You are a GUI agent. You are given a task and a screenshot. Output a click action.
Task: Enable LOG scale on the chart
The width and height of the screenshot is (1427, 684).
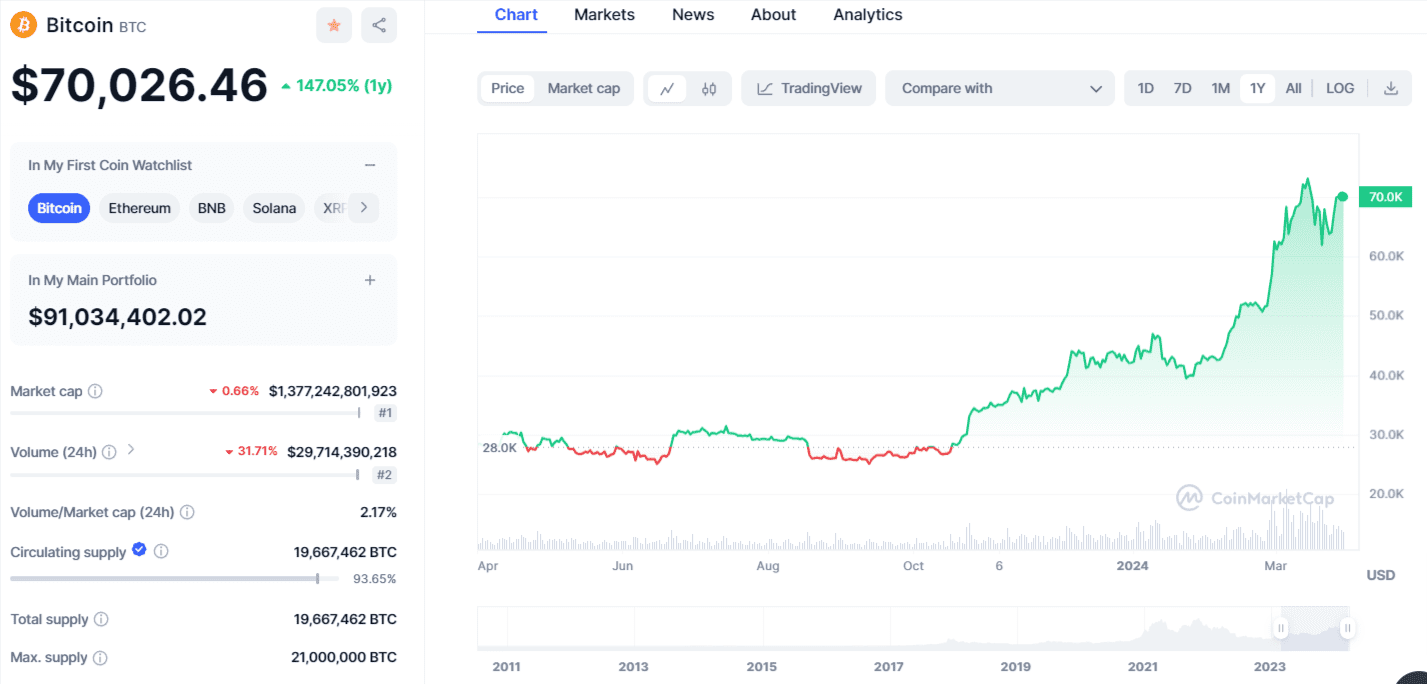(x=1339, y=88)
